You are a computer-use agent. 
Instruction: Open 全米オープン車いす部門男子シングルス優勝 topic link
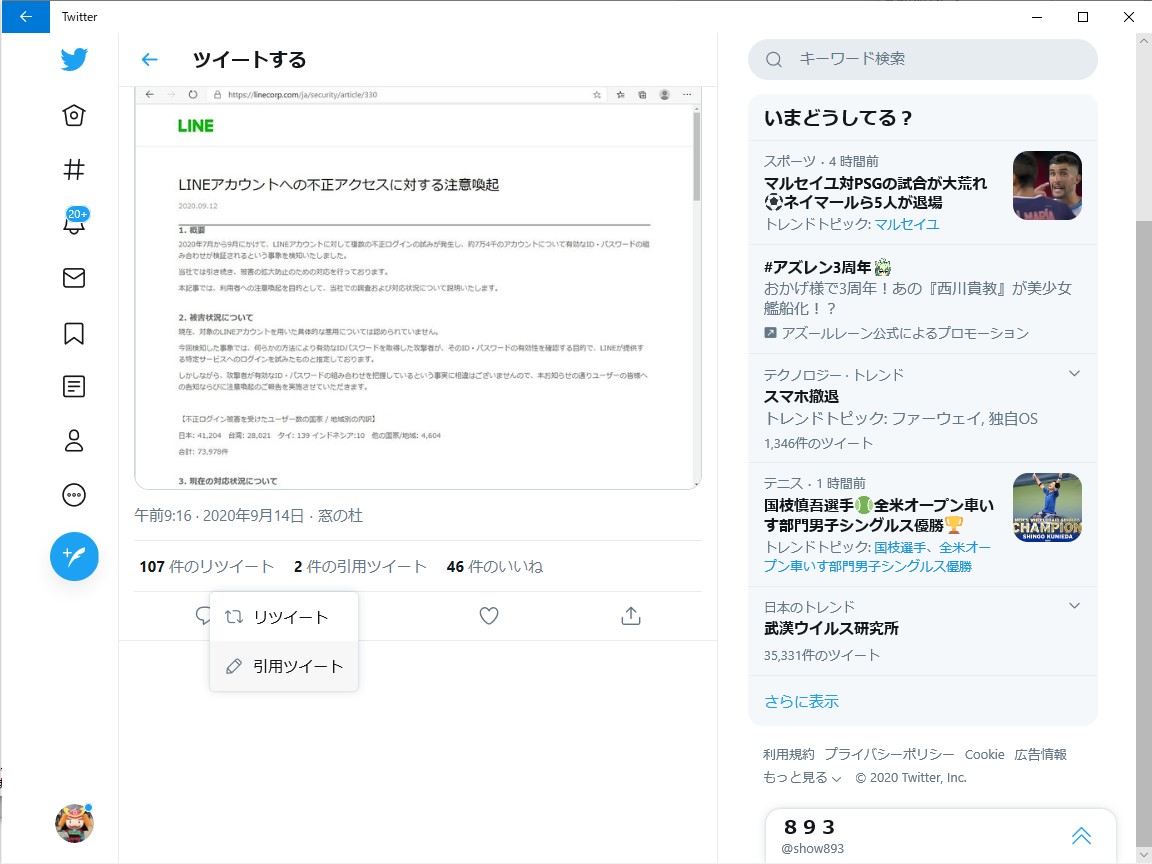point(877,557)
